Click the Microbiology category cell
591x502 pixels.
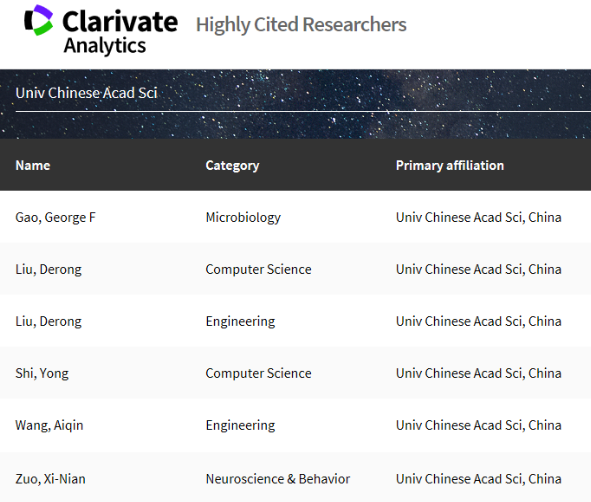click(x=243, y=217)
